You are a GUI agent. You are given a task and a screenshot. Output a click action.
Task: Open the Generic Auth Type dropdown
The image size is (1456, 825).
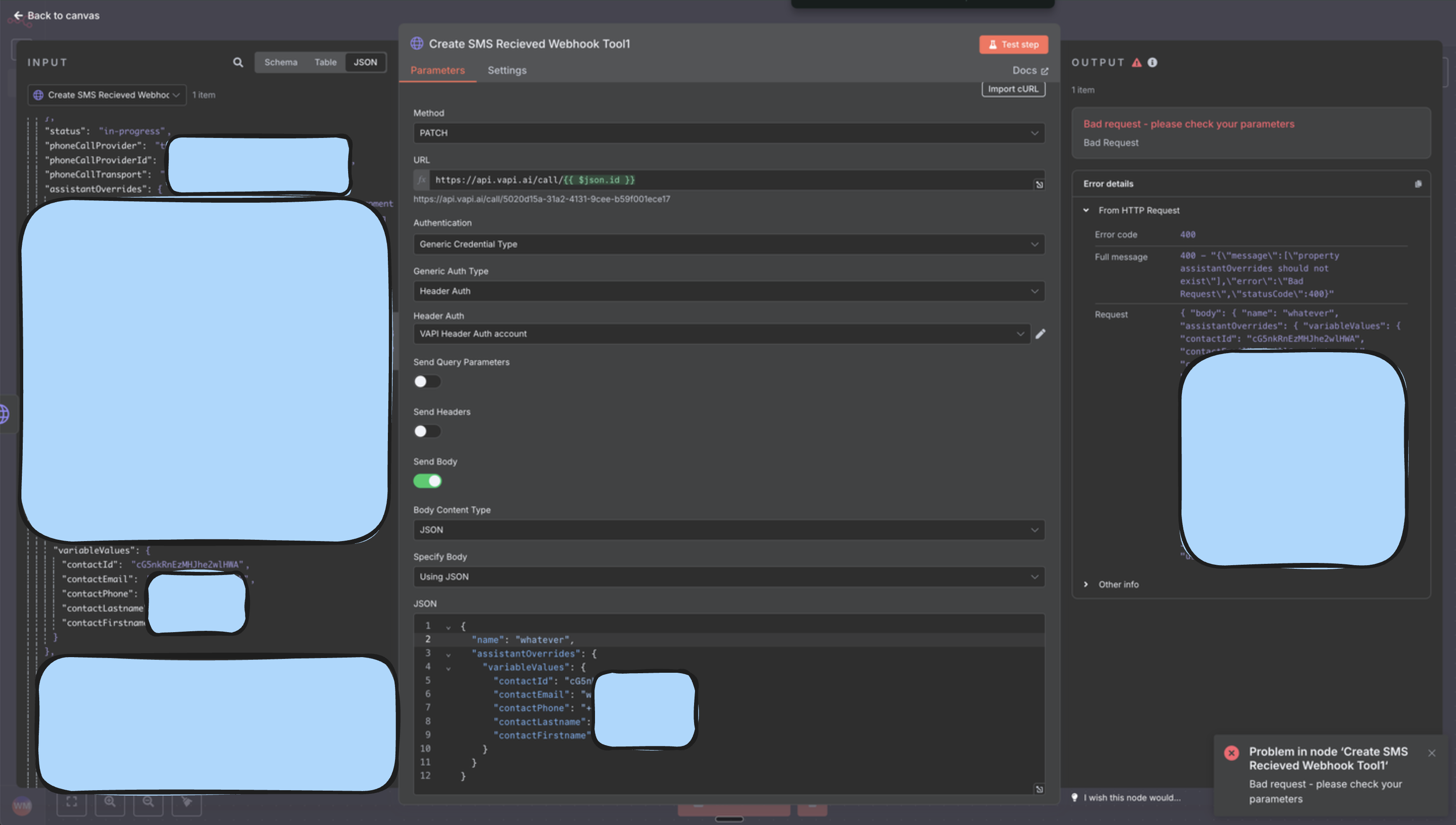(x=728, y=291)
